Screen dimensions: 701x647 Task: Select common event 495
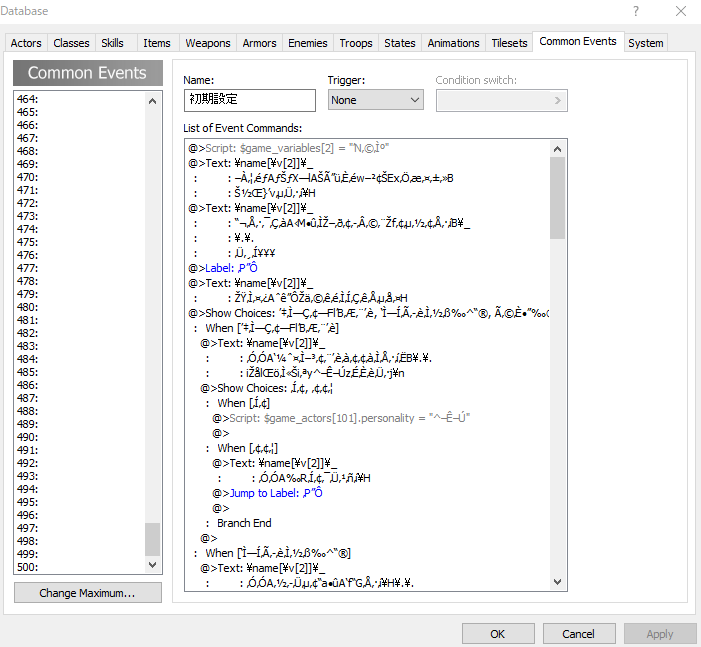point(80,502)
